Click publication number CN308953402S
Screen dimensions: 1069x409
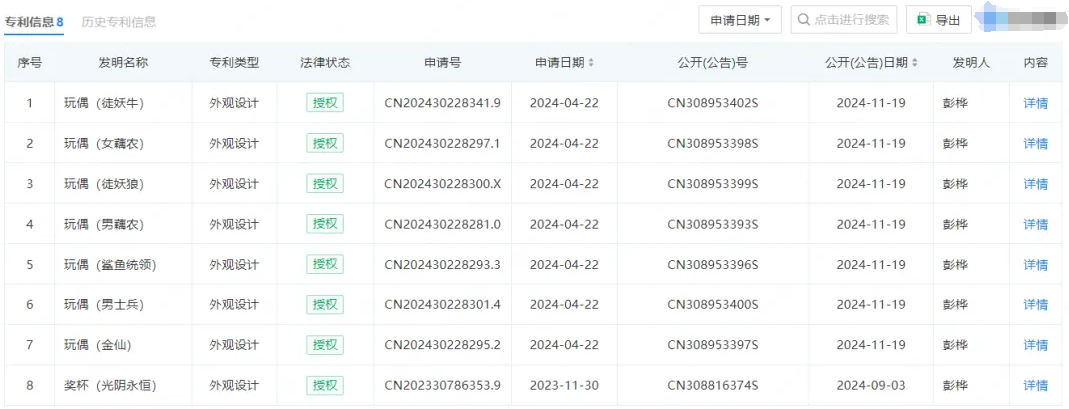point(713,104)
